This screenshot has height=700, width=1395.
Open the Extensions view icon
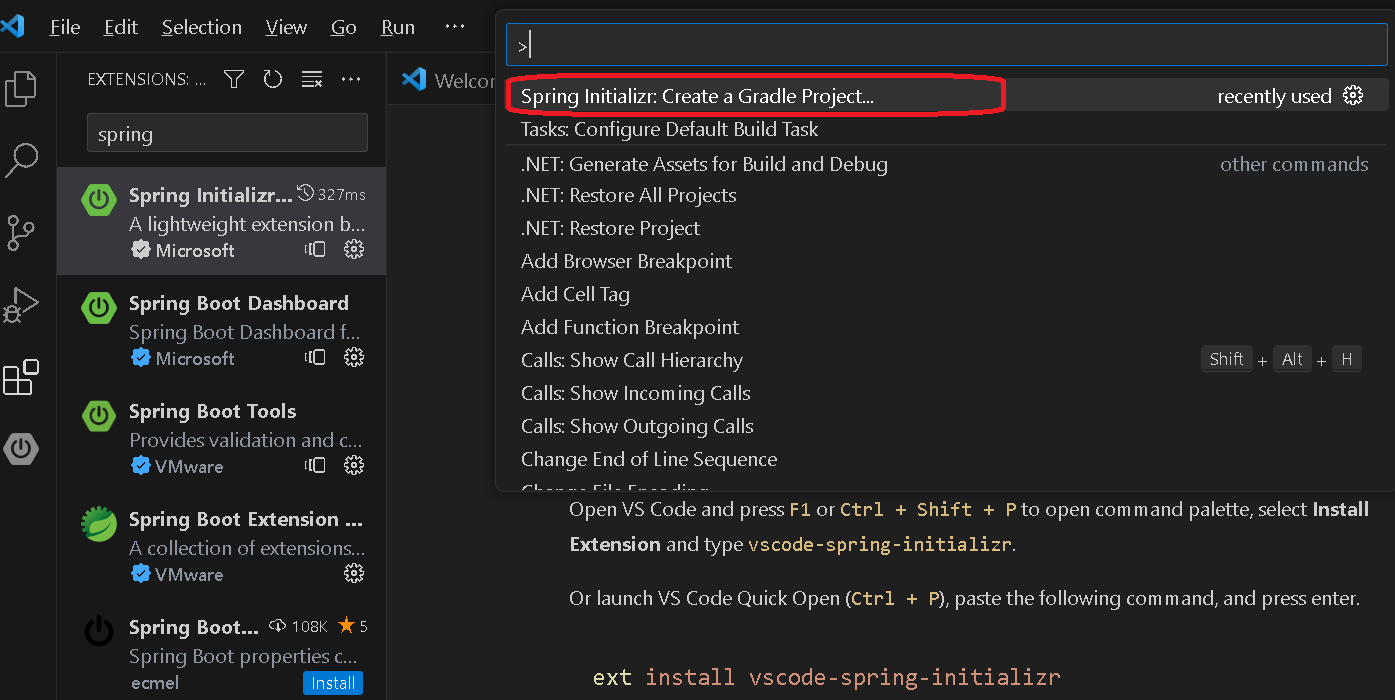tap(21, 377)
